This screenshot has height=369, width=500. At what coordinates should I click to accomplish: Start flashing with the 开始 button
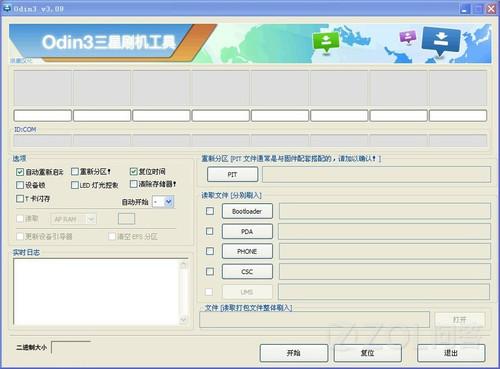pos(294,353)
